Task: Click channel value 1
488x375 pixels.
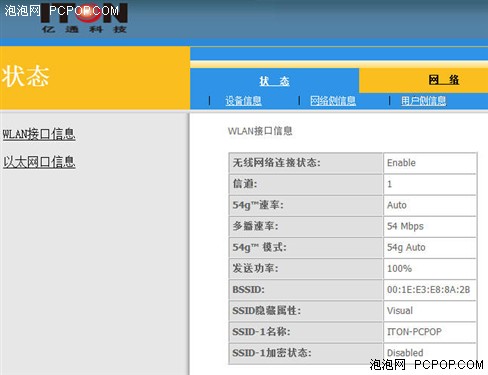Action: pos(389,184)
